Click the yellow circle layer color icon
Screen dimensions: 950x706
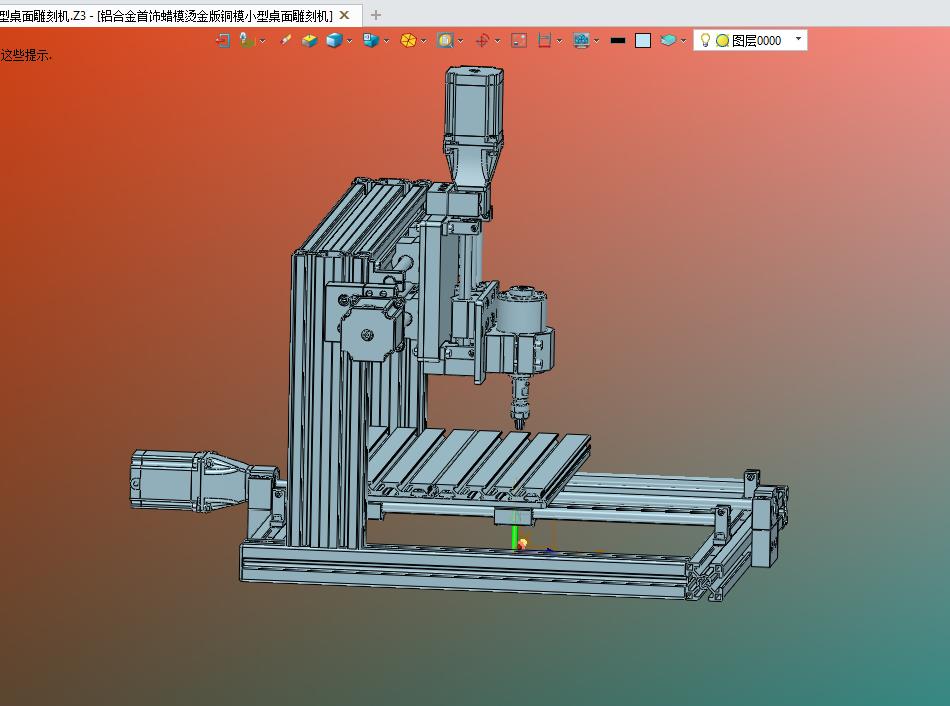pos(722,41)
